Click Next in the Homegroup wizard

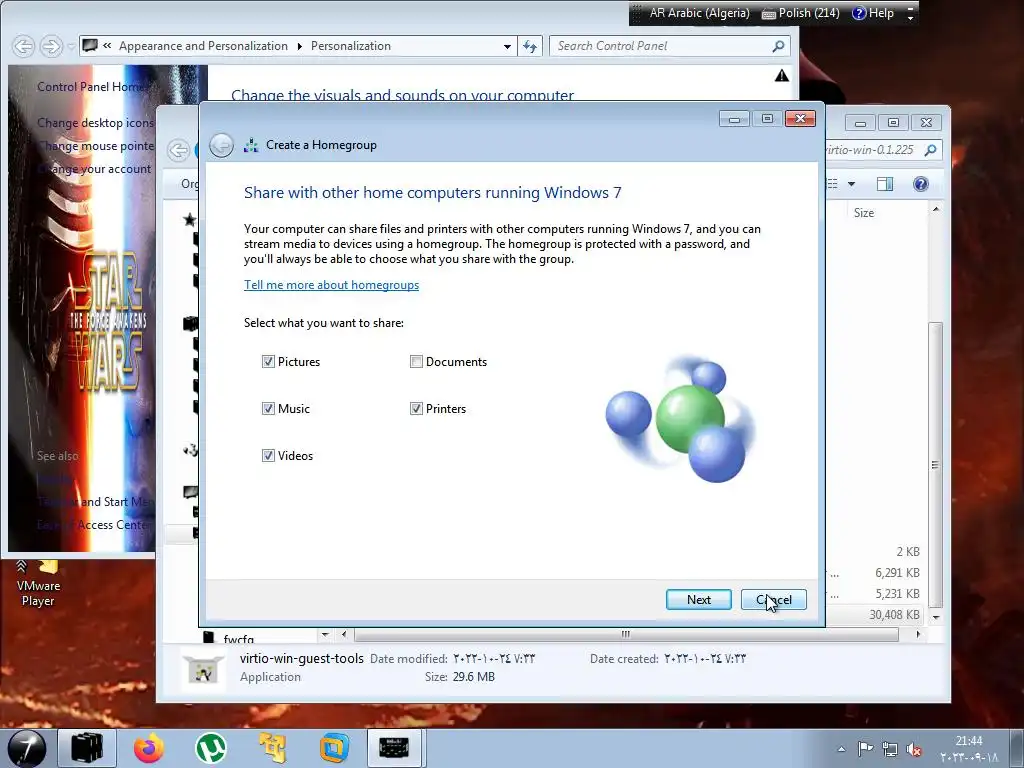click(x=699, y=600)
